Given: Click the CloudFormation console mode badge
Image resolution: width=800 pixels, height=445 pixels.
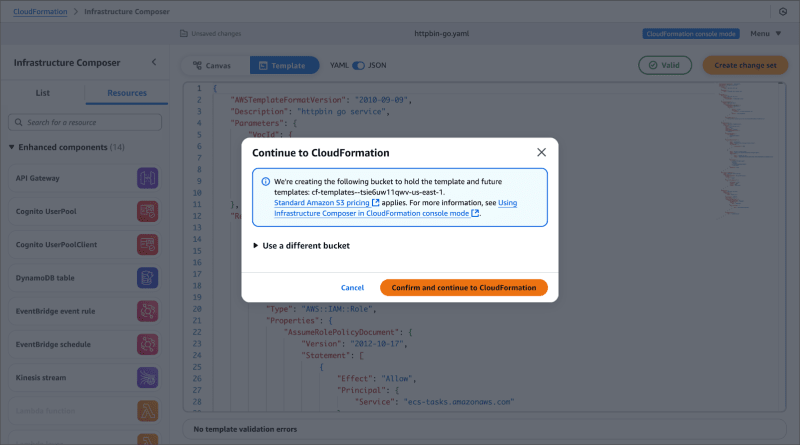Looking at the screenshot, I should click(x=691, y=34).
